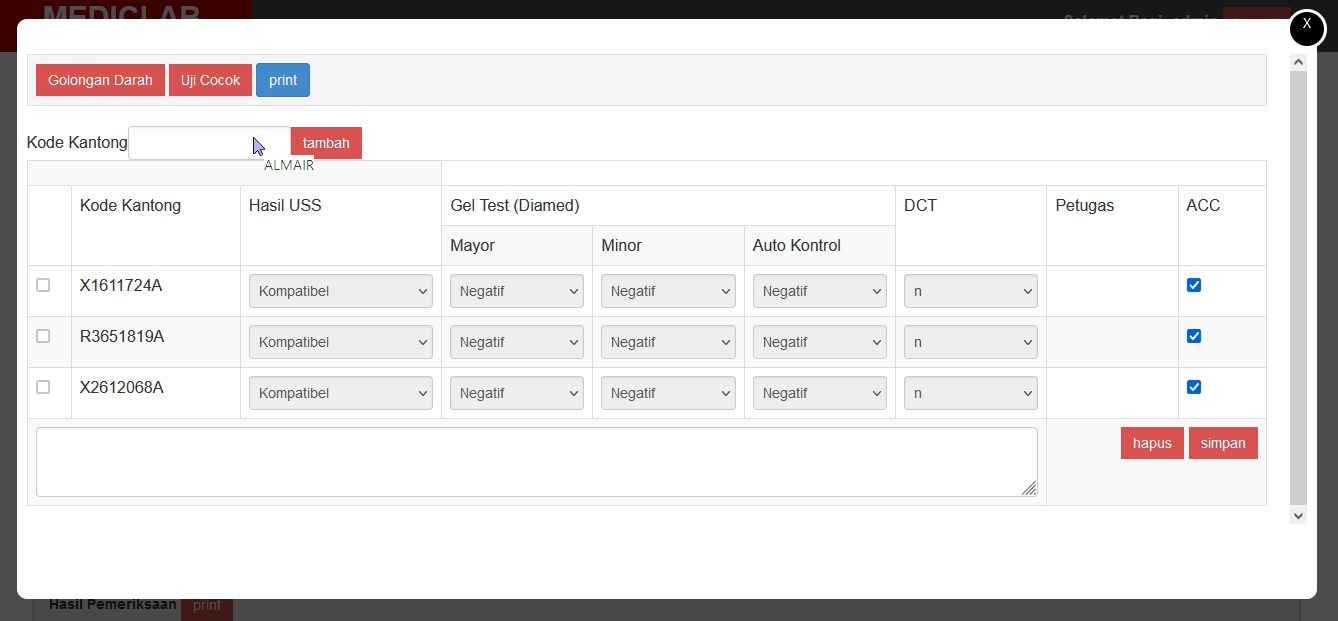Image resolution: width=1338 pixels, height=621 pixels.
Task: Switch to Golongan Darah tab
Action: pyautogui.click(x=100, y=80)
